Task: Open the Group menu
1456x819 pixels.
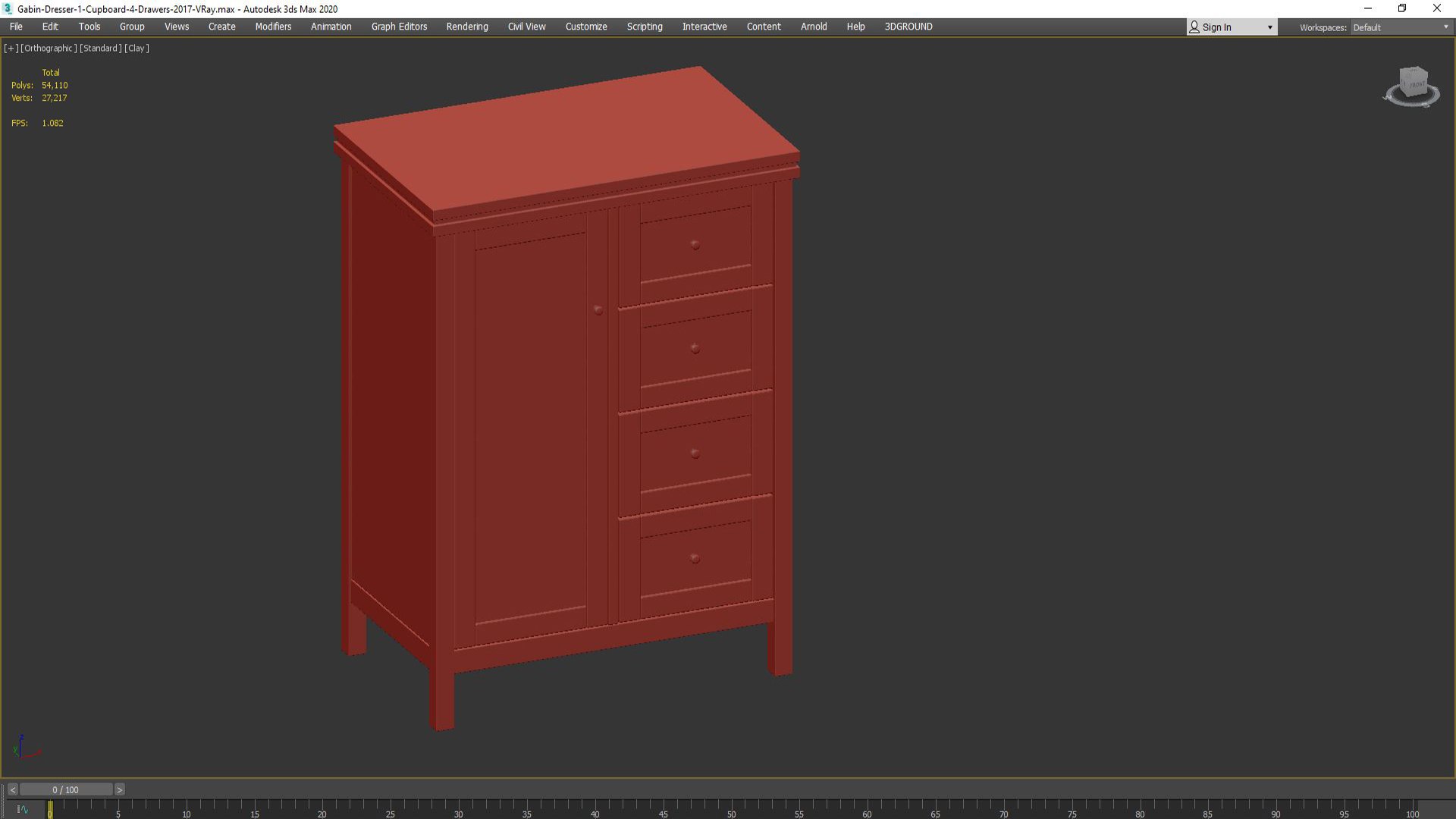Action: click(132, 27)
